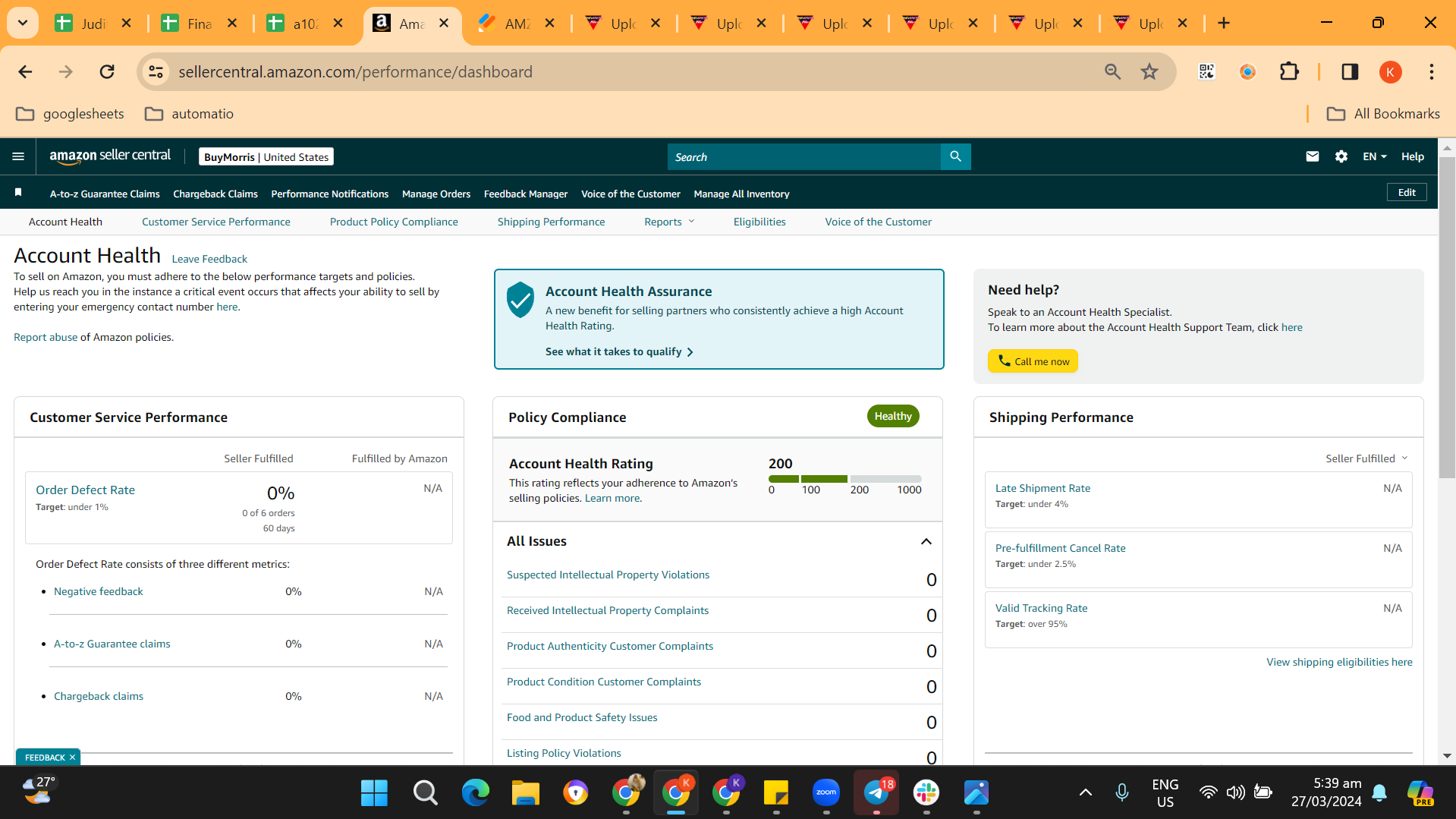
Task: Click the Seller Central search field
Action: coord(803,156)
